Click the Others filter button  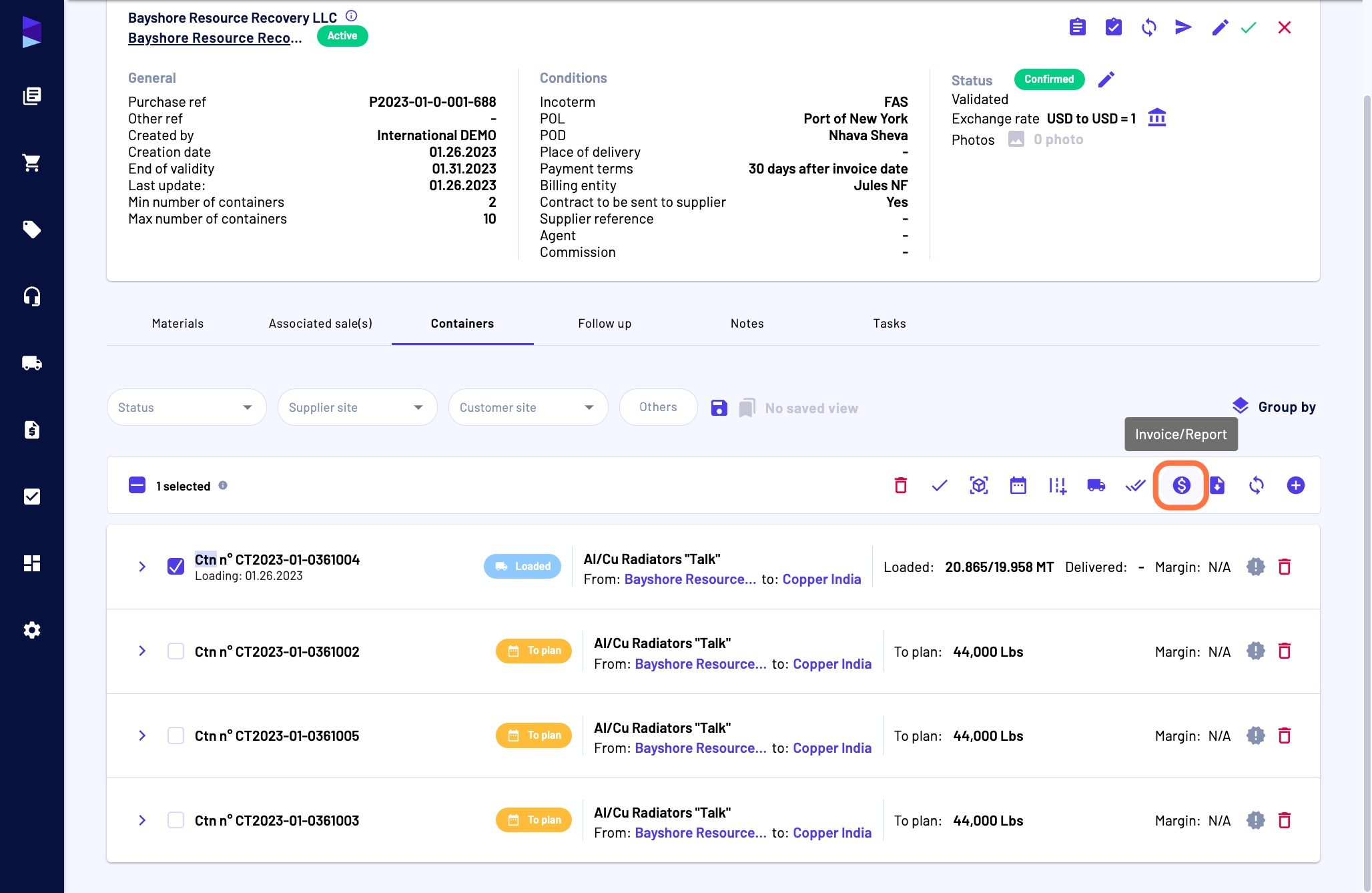tap(658, 407)
